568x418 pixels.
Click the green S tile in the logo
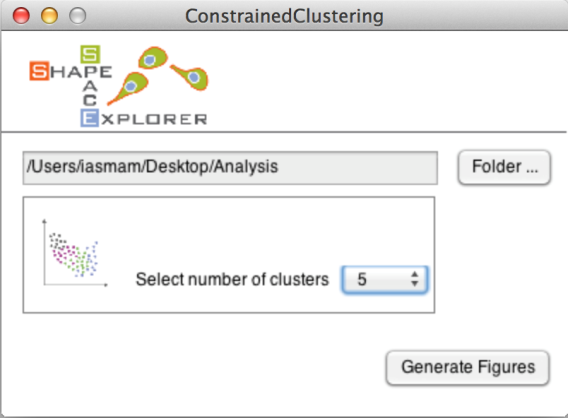[x=90, y=54]
